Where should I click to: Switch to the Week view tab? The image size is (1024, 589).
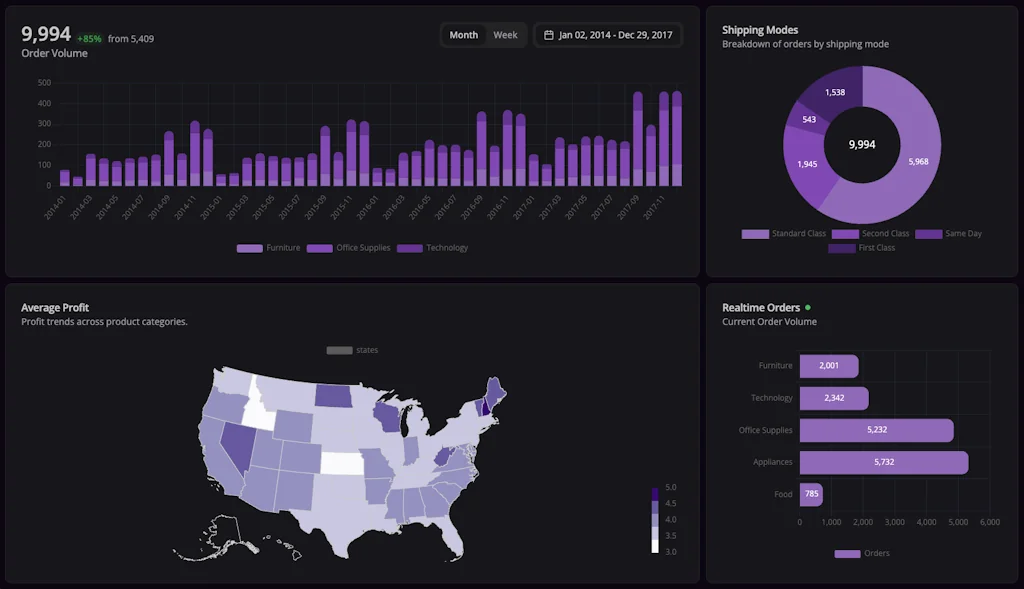[x=506, y=35]
